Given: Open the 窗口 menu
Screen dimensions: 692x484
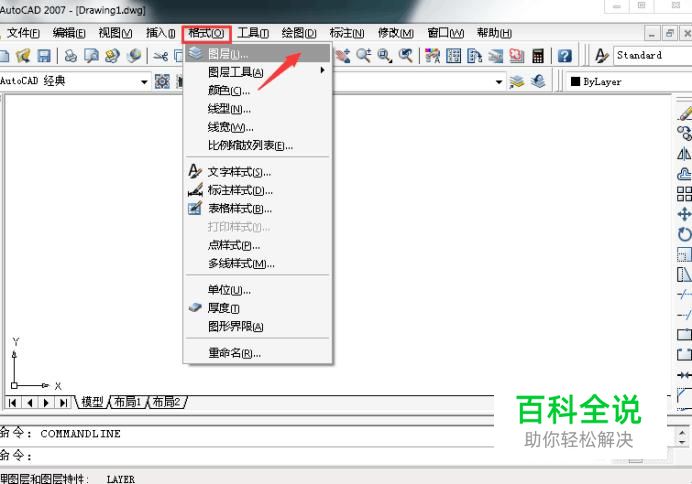Looking at the screenshot, I should click(445, 33).
